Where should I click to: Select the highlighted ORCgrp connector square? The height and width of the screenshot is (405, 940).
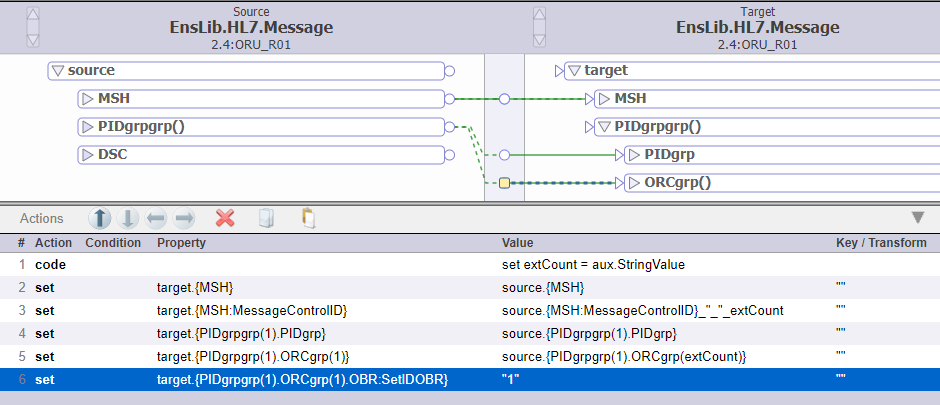click(504, 183)
